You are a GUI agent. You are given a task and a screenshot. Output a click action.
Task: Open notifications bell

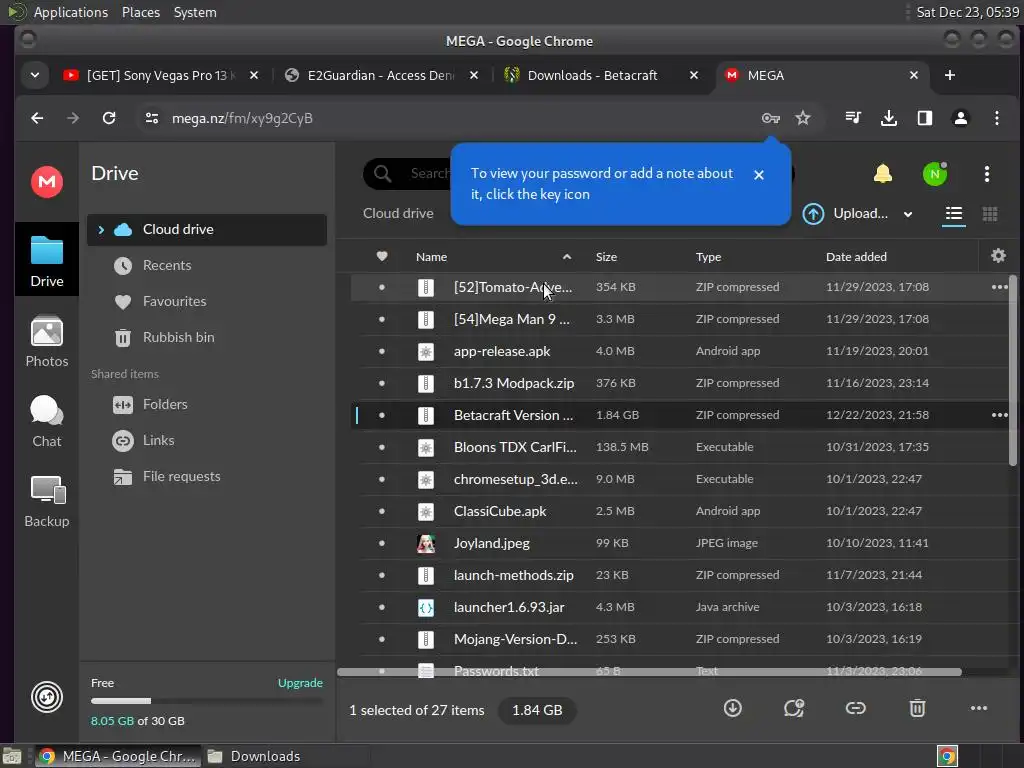point(883,174)
